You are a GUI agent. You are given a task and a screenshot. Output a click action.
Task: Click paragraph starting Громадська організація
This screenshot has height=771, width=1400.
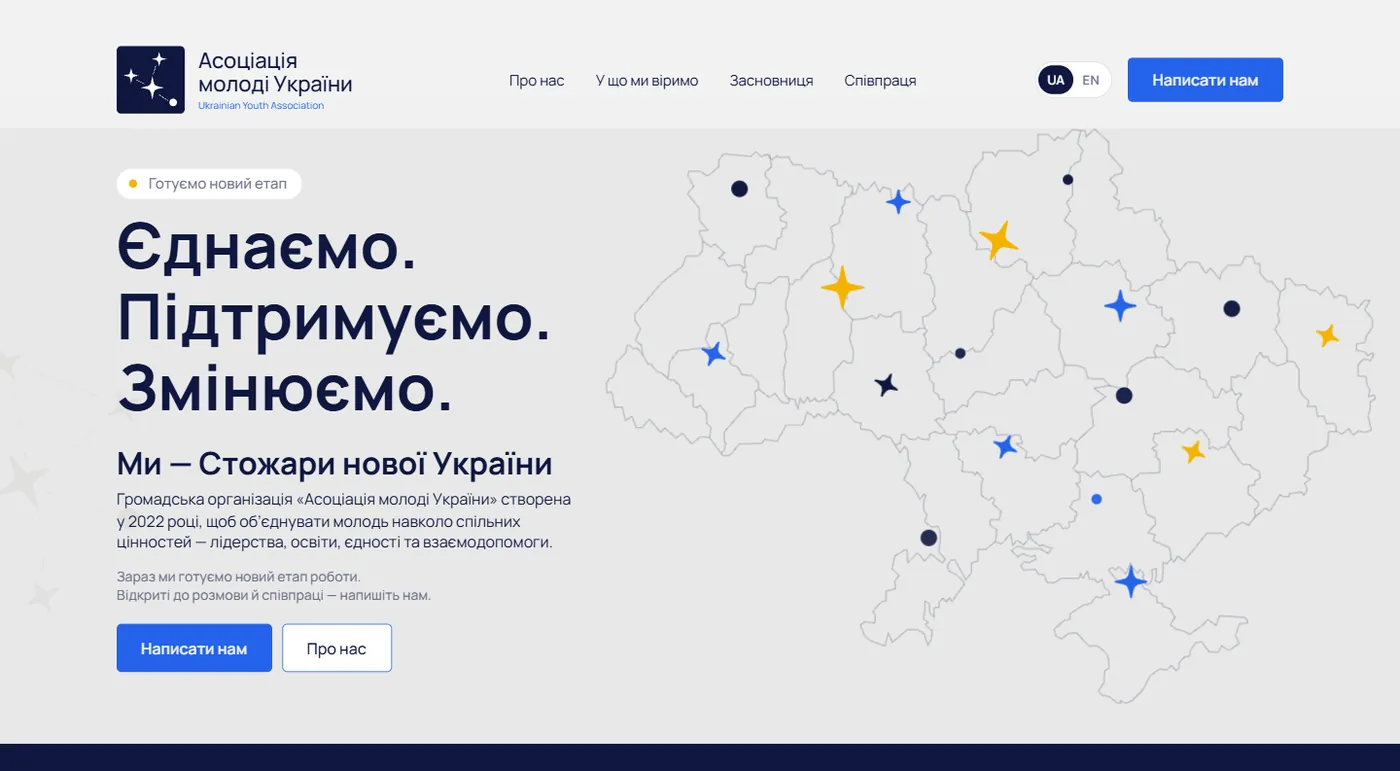point(344,520)
